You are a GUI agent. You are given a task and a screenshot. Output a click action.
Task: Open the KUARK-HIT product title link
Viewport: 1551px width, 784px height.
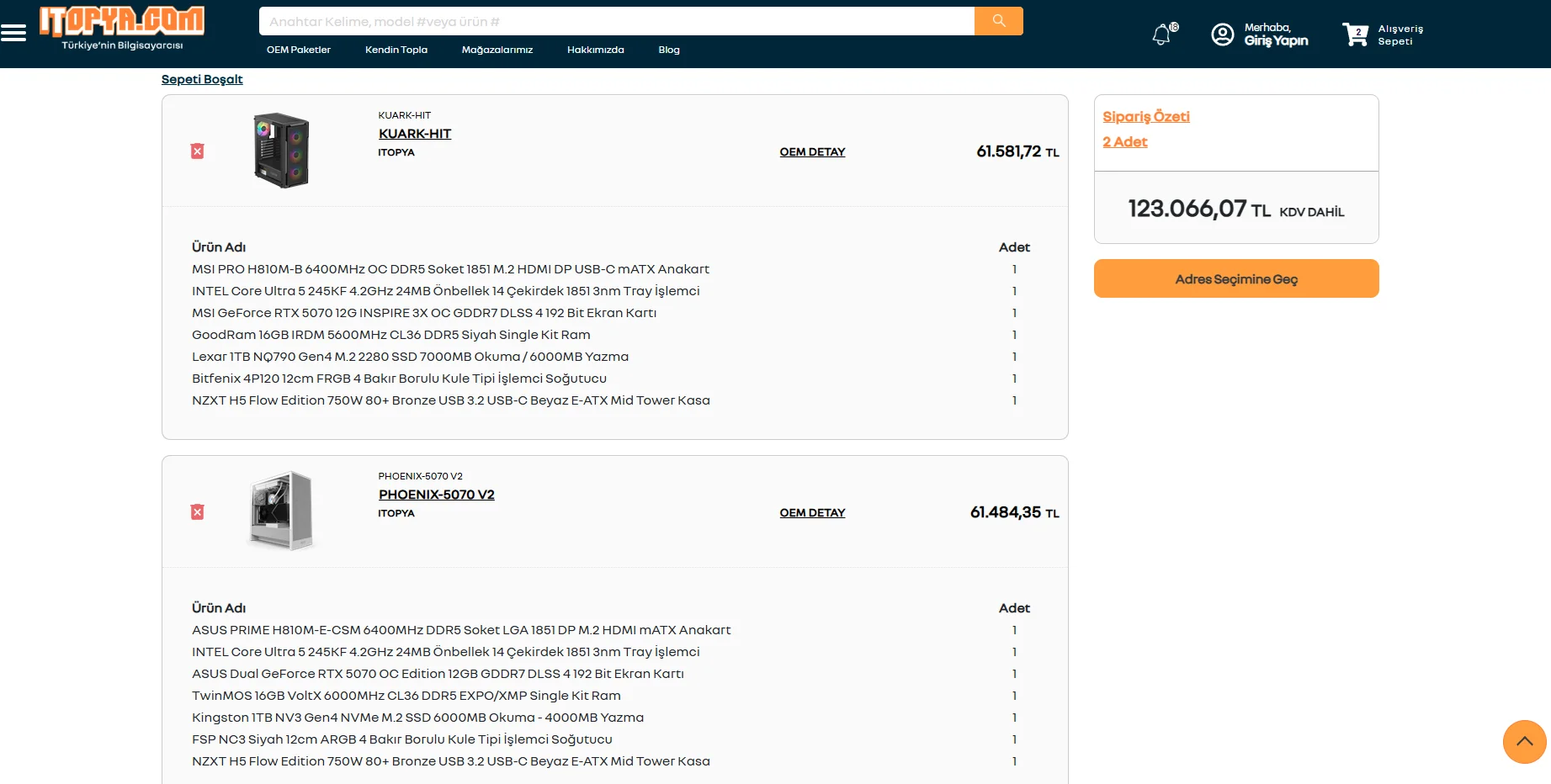(415, 134)
